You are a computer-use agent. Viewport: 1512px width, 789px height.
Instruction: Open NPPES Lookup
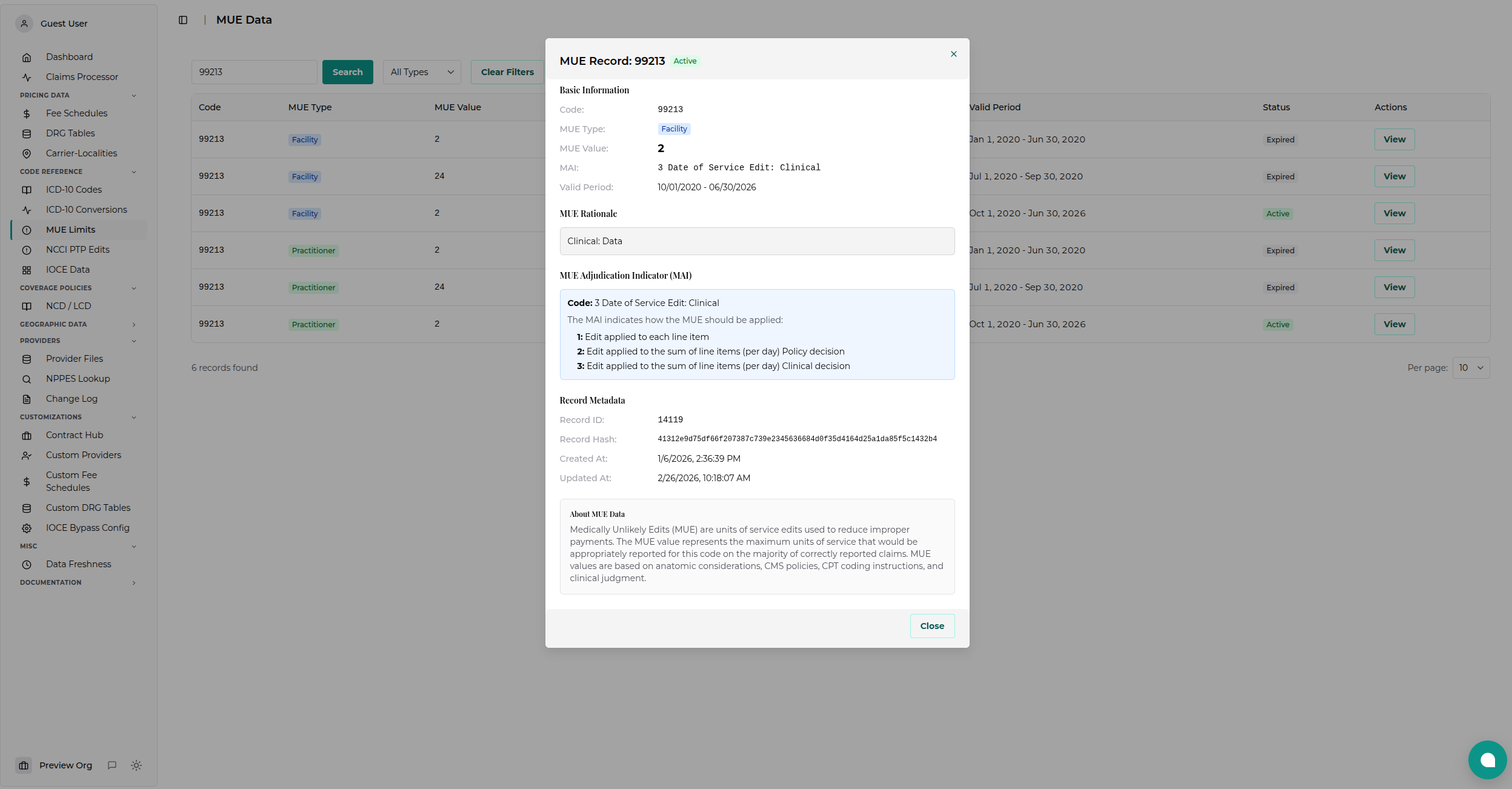point(79,379)
